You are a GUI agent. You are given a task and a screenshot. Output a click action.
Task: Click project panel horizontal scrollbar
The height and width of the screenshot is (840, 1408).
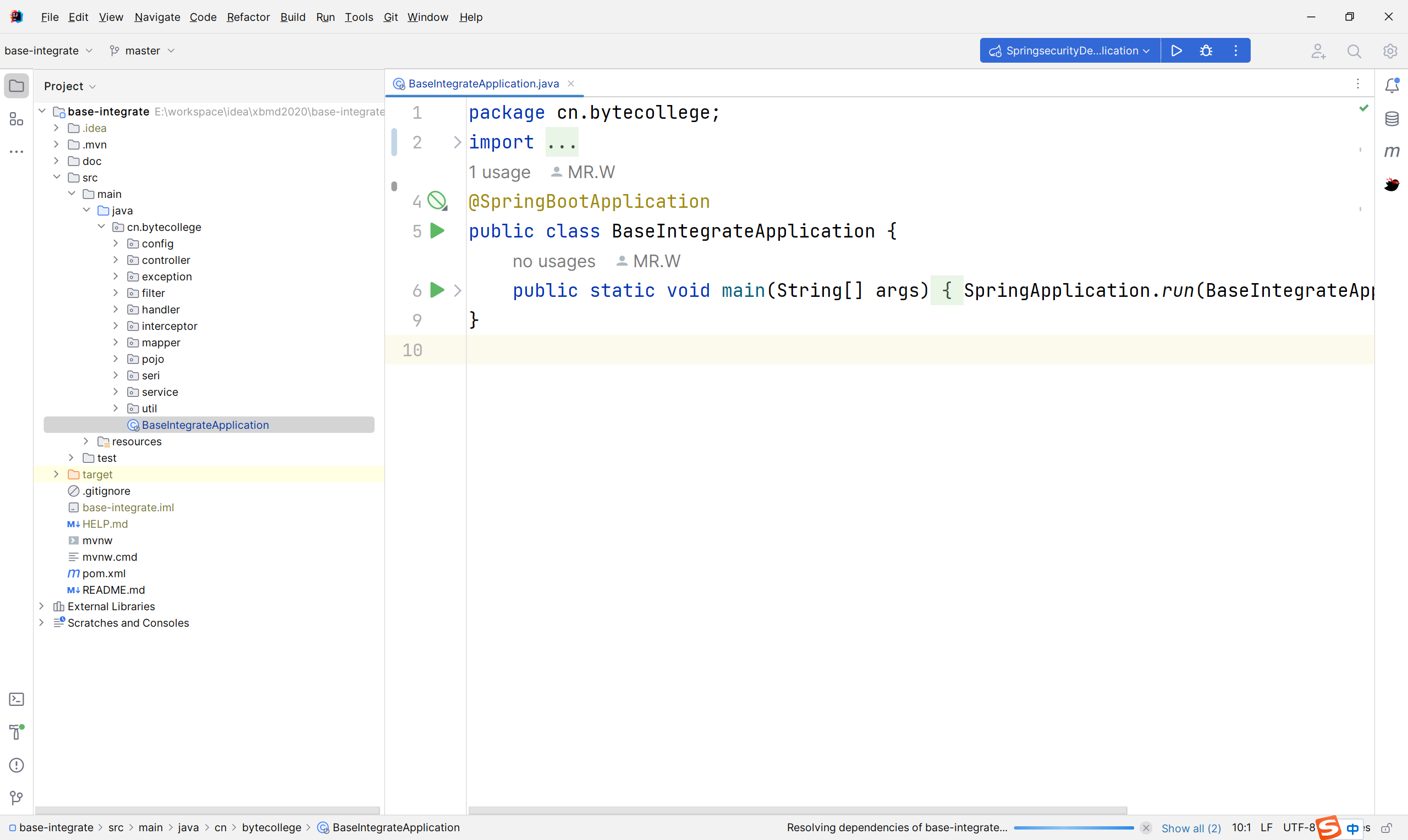(207, 810)
